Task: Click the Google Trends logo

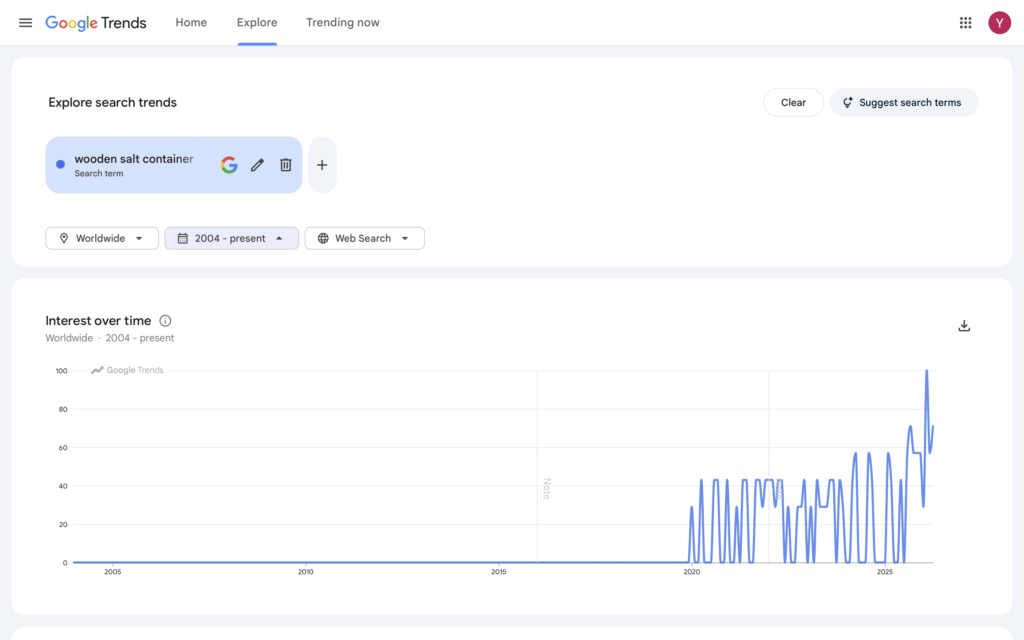Action: [96, 23]
